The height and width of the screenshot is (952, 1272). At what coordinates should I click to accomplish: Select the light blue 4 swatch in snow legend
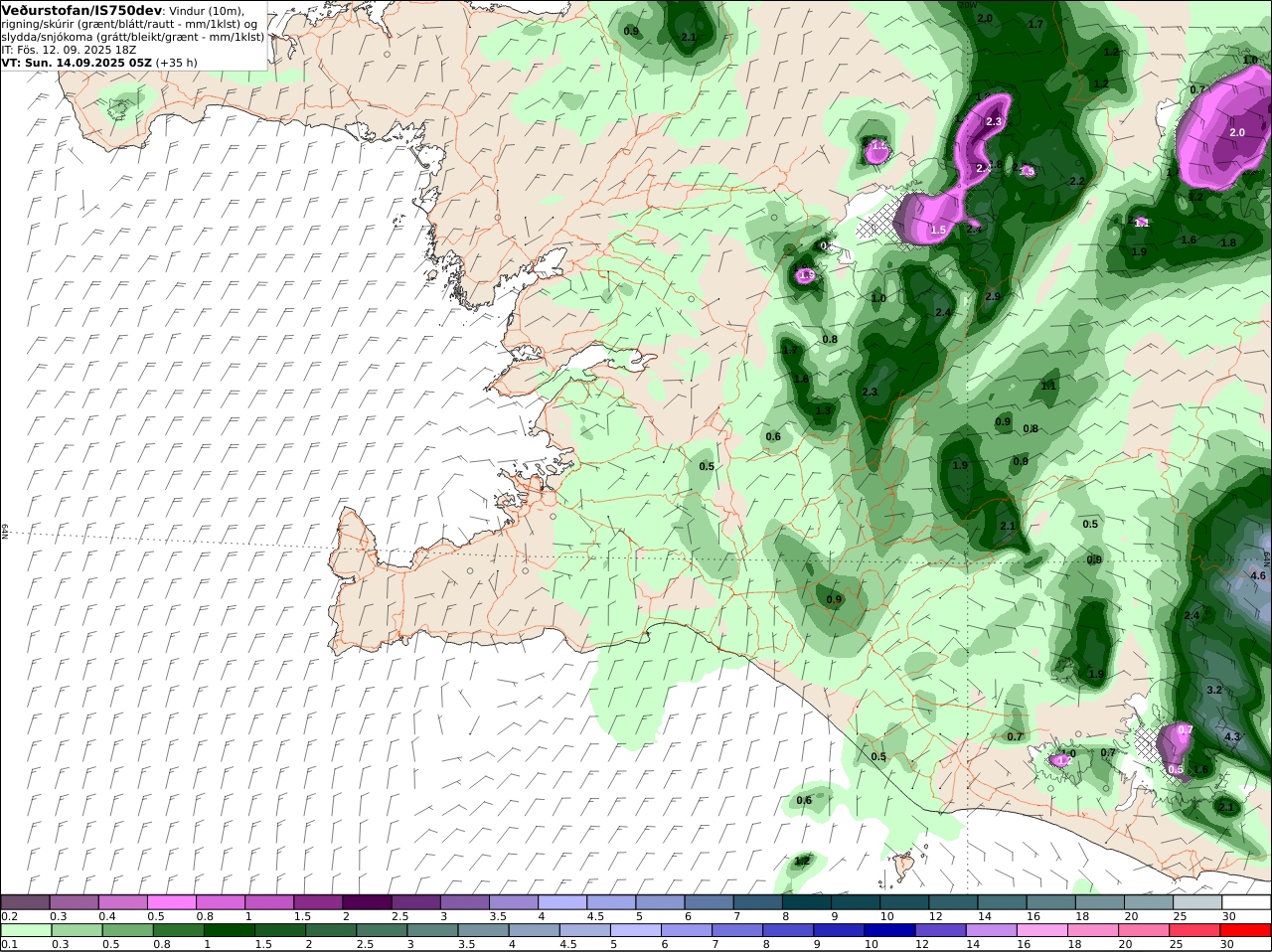click(562, 902)
